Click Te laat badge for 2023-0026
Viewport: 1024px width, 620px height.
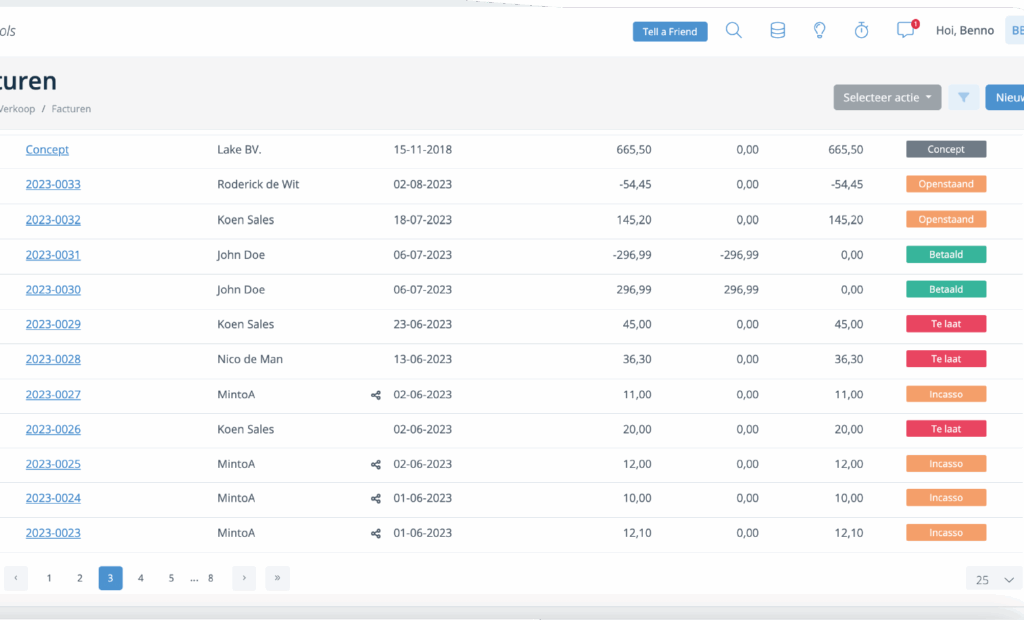[946, 429]
